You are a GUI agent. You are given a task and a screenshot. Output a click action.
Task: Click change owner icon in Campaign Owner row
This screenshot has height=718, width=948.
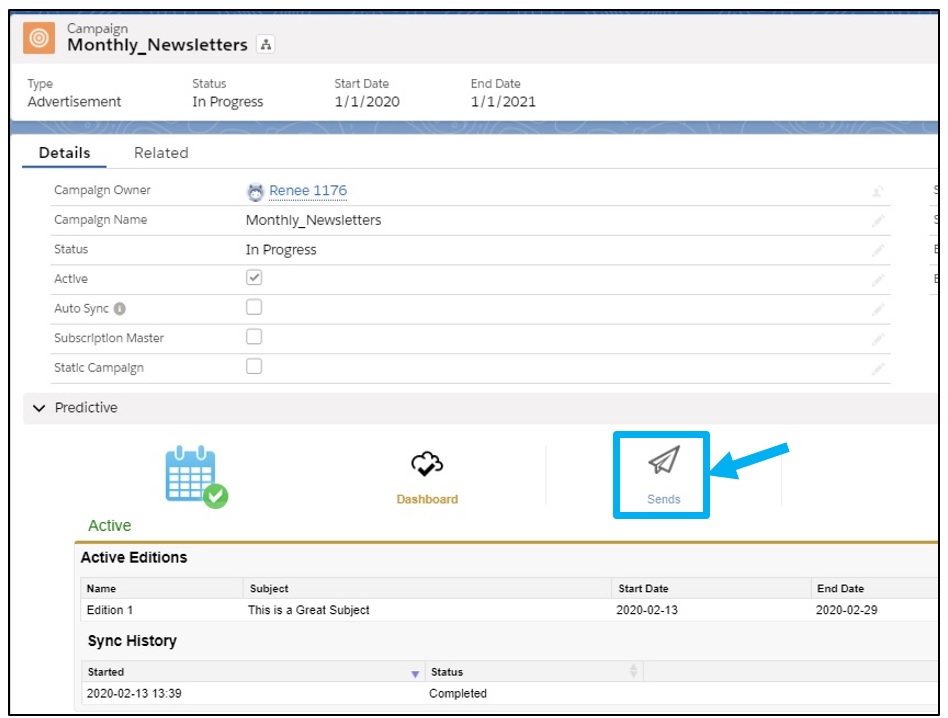(877, 191)
